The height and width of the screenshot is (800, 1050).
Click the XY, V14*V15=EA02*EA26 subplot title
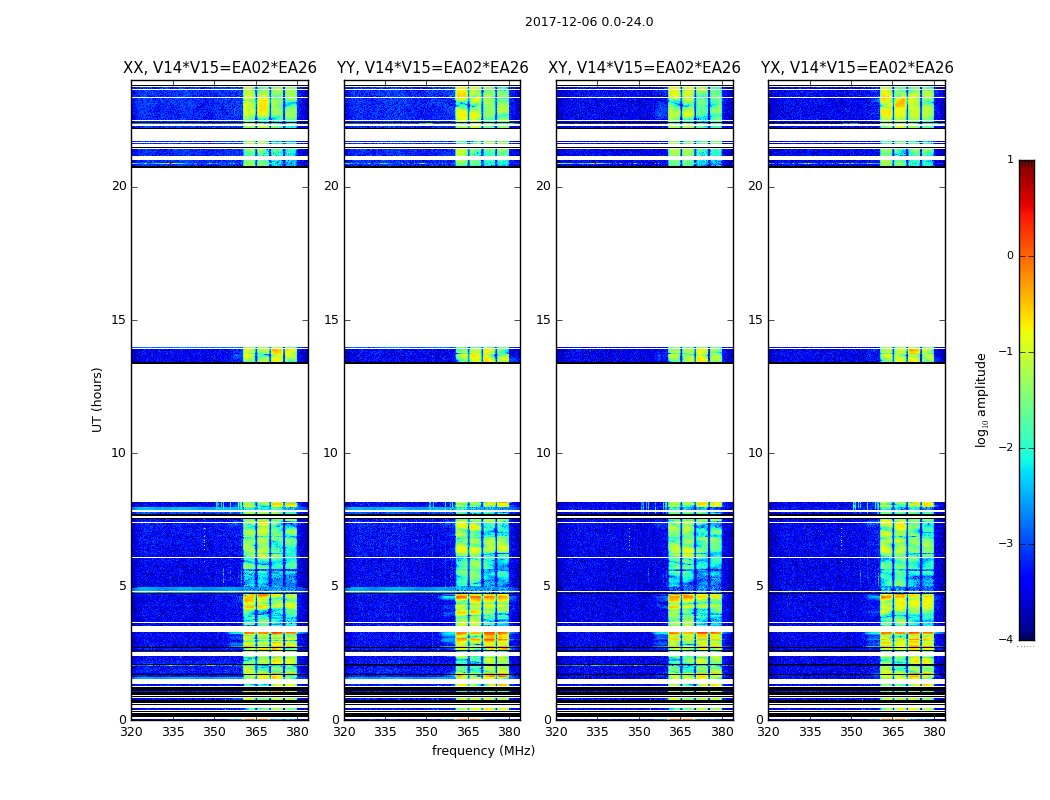[644, 68]
